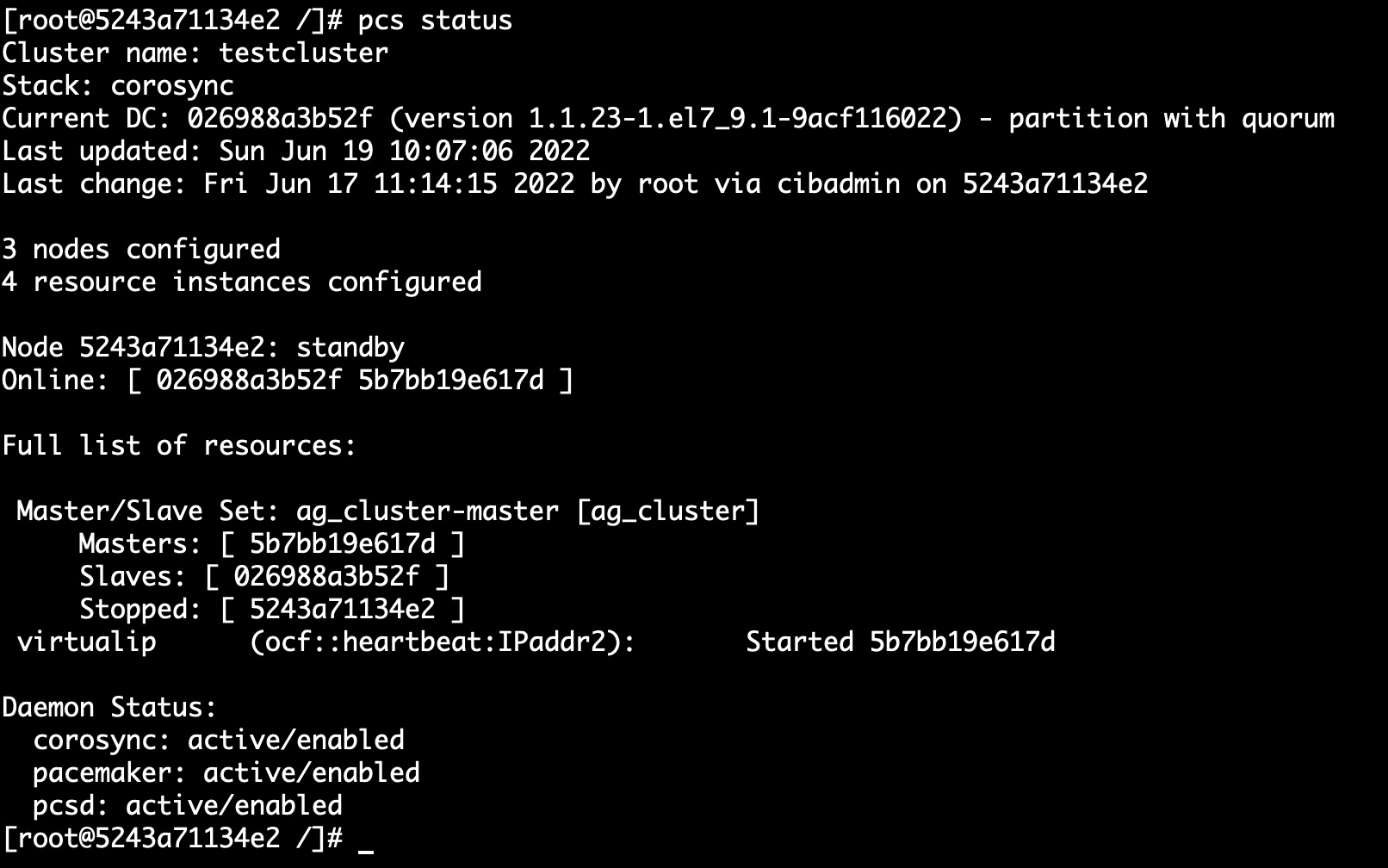1388x868 pixels.
Task: Click the "pacemaker: active/enabled" daemon line
Action: pos(226,772)
